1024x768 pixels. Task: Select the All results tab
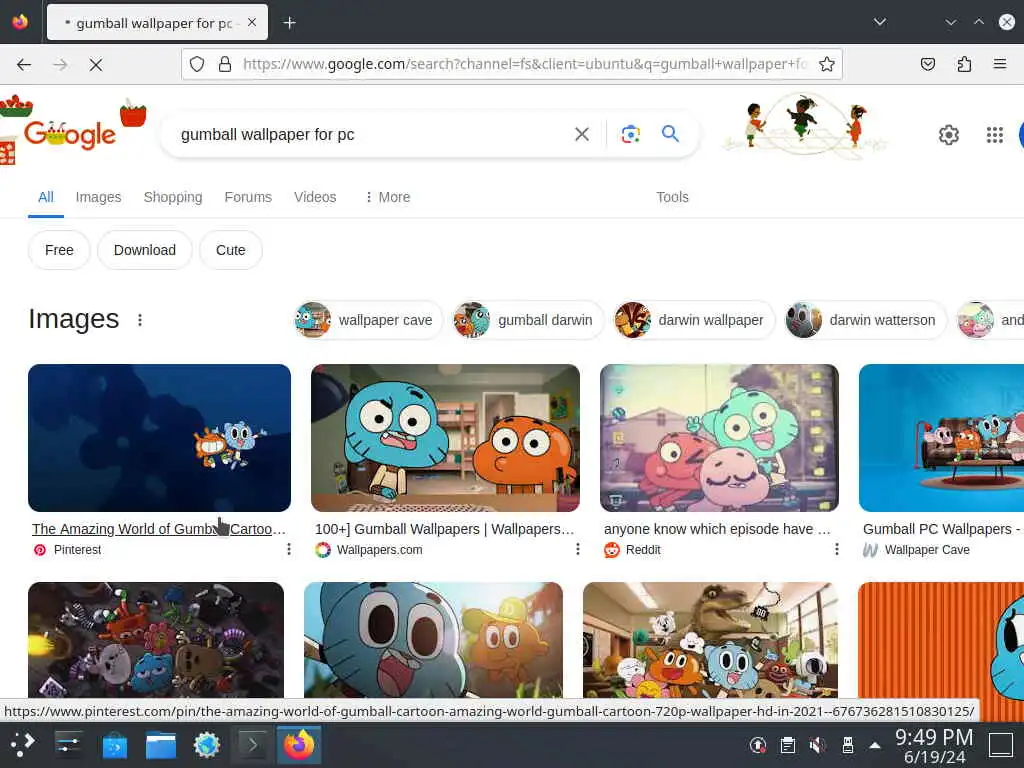pos(46,197)
